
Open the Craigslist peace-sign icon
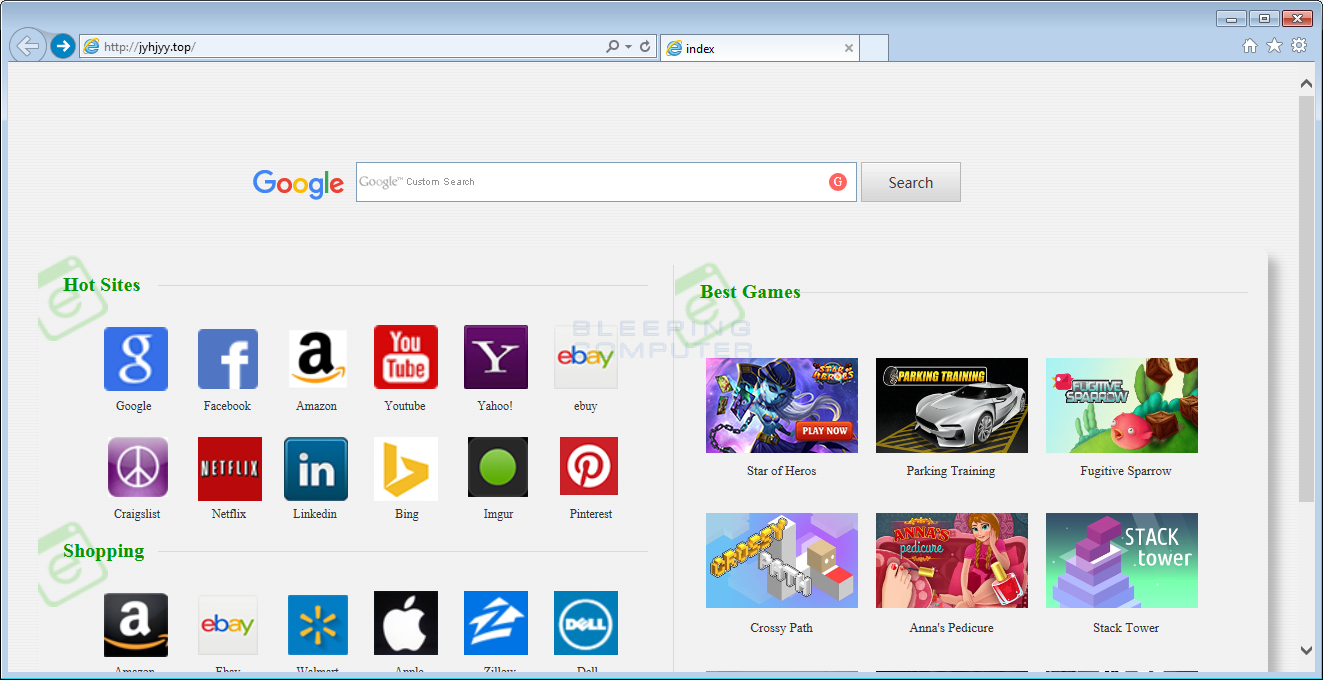pyautogui.click(x=138, y=467)
